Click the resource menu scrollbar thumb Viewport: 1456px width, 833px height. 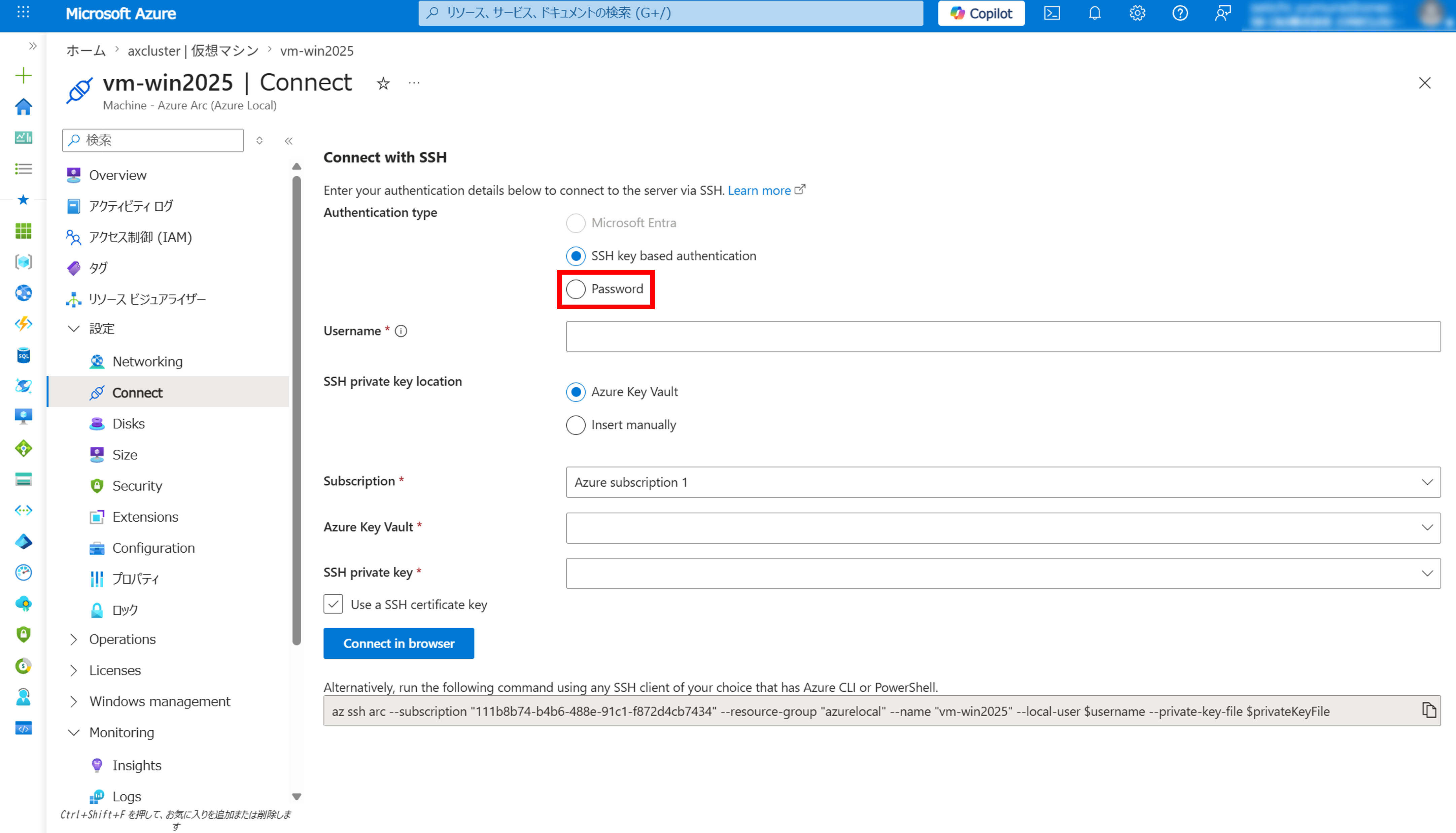point(296,410)
